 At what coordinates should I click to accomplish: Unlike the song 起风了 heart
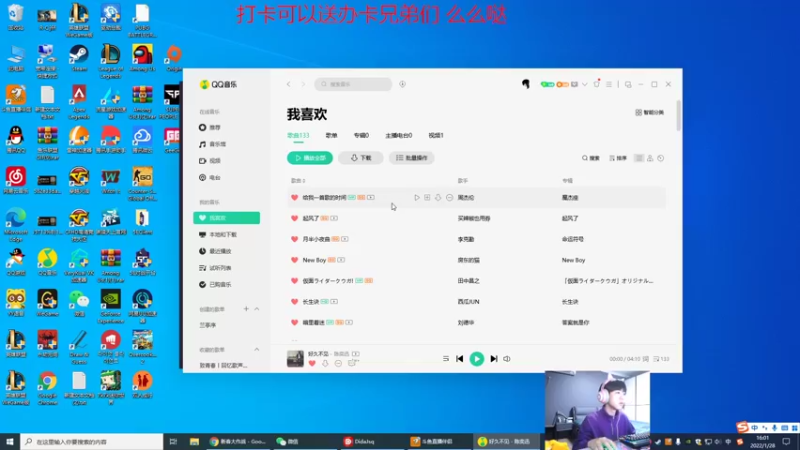pos(294,218)
